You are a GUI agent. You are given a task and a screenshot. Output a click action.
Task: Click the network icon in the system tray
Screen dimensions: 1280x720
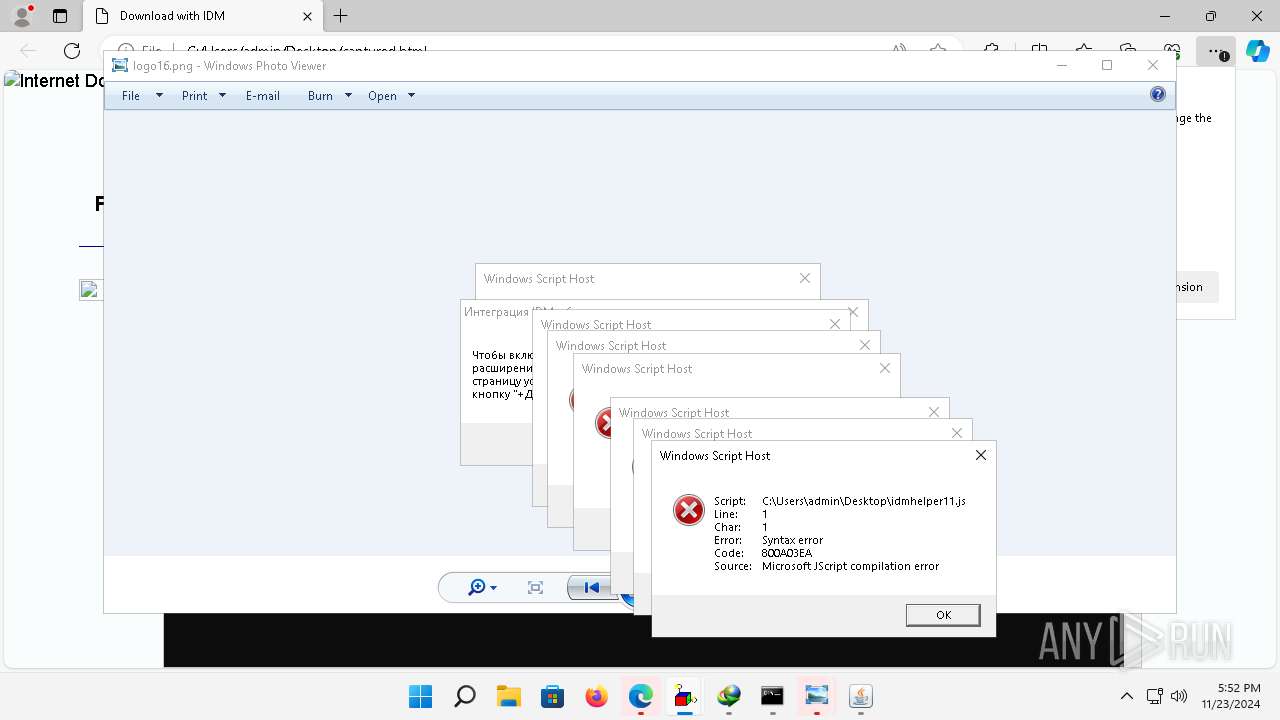(1154, 696)
